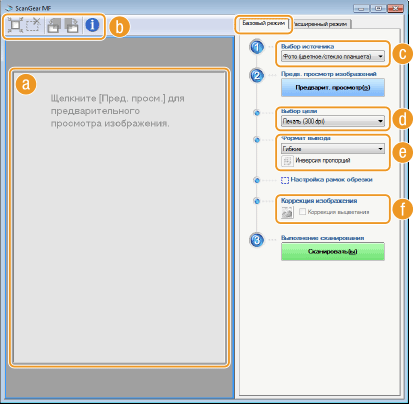The image size is (414, 404).
Task: Enable the Коррекция выцветания checkbox
Action: 302,212
